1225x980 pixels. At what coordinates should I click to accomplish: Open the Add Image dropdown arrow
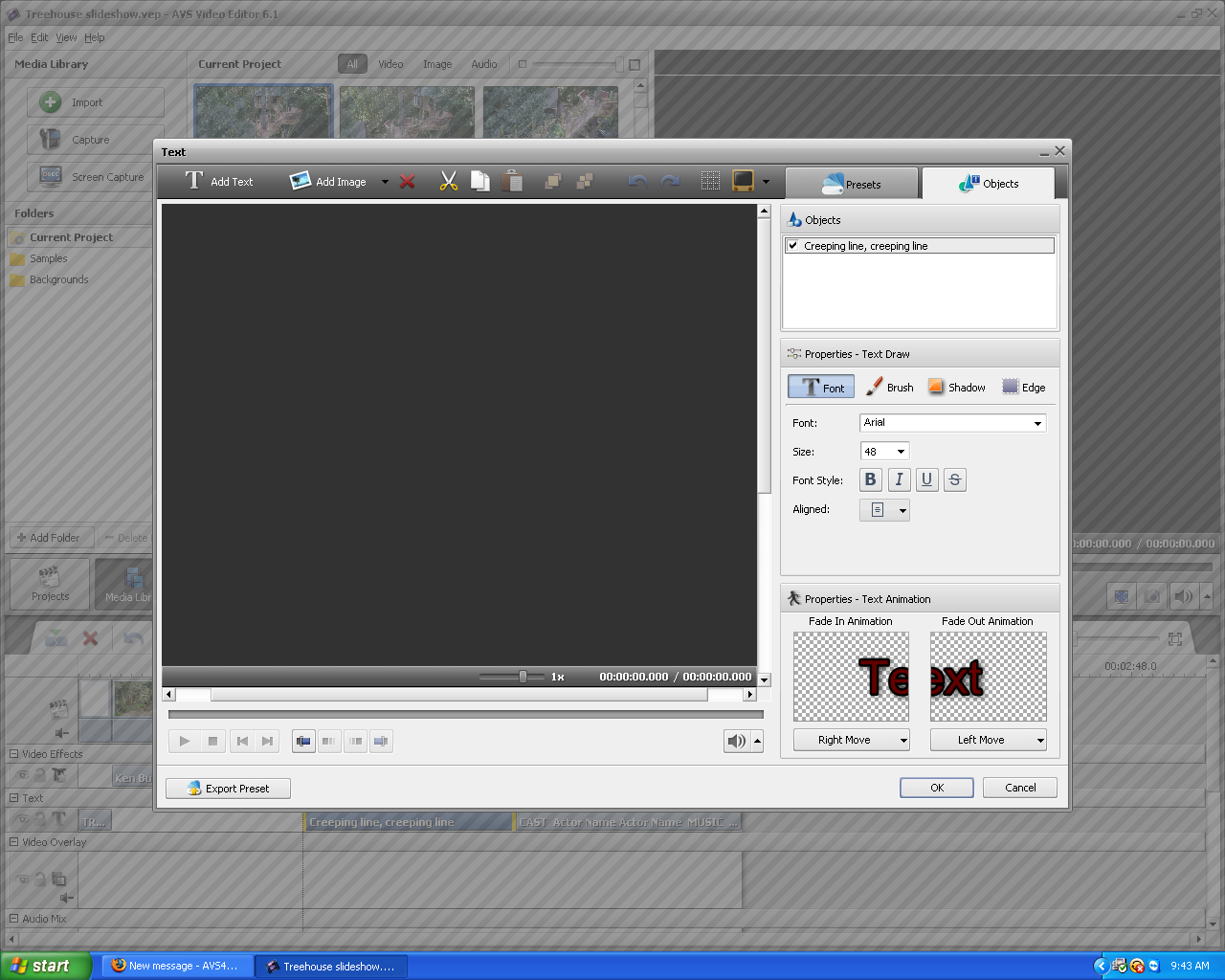[x=385, y=182]
